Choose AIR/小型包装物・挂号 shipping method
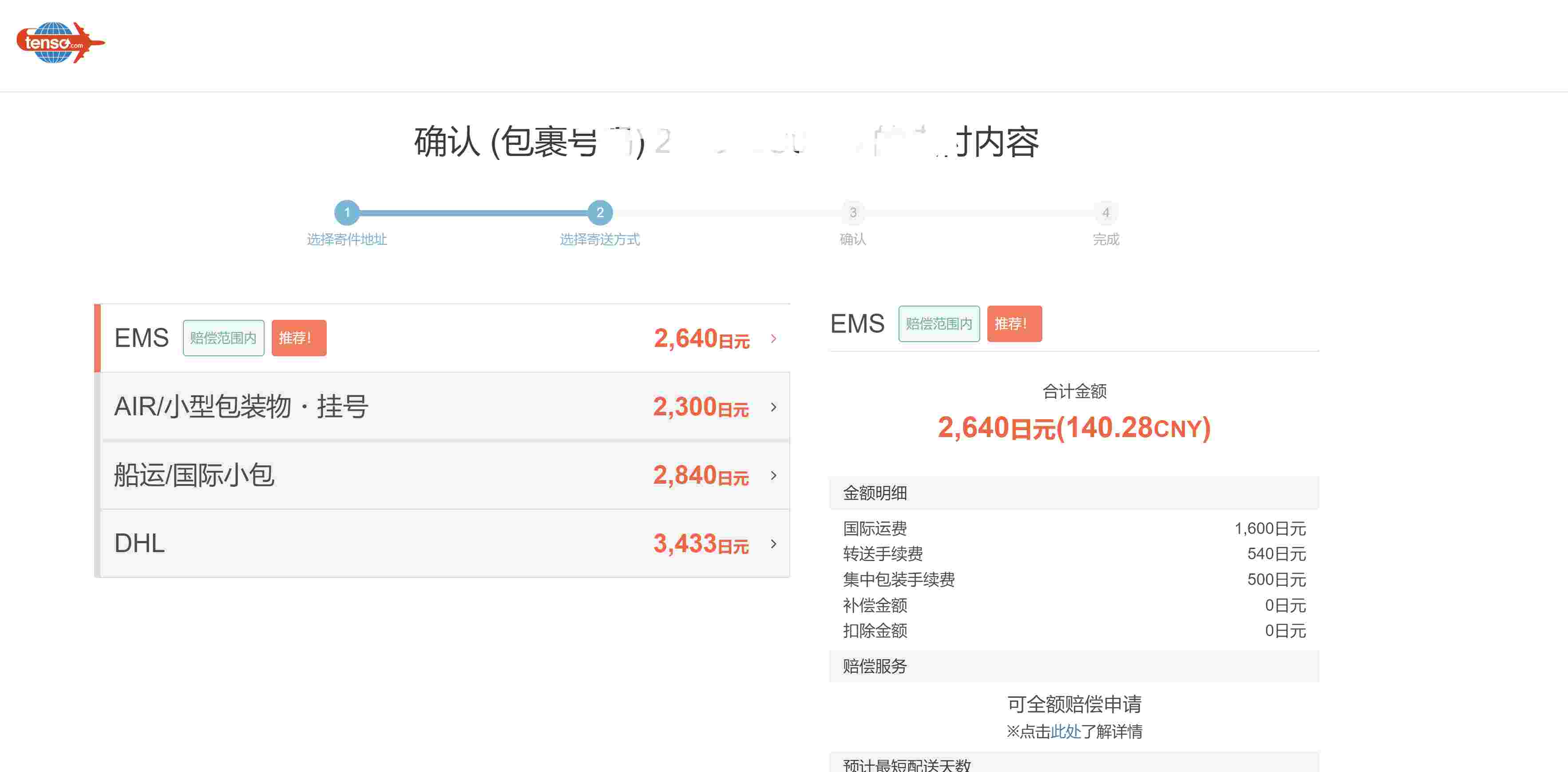 point(443,406)
